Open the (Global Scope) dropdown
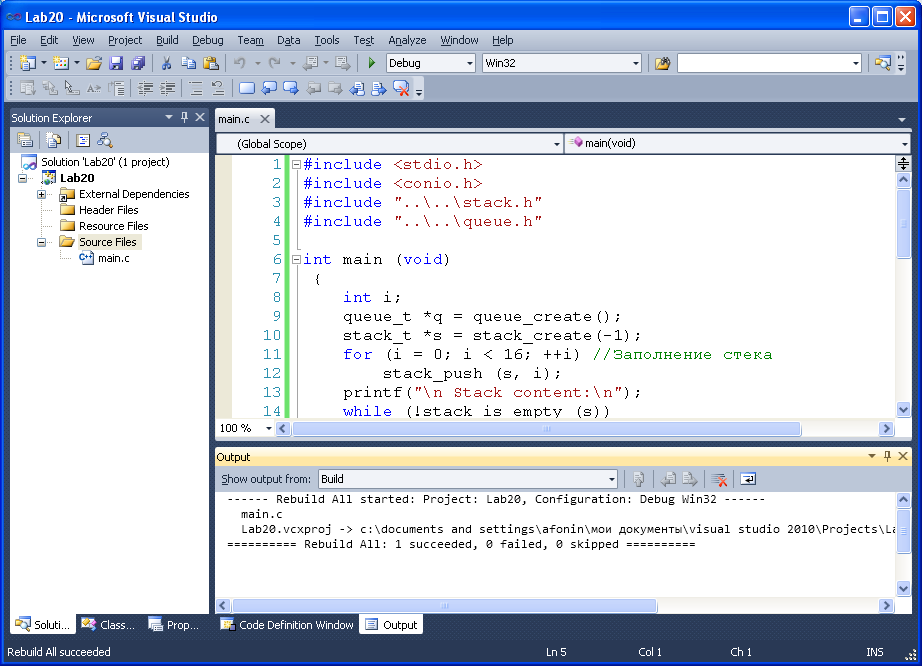The image size is (922, 666). [x=556, y=144]
